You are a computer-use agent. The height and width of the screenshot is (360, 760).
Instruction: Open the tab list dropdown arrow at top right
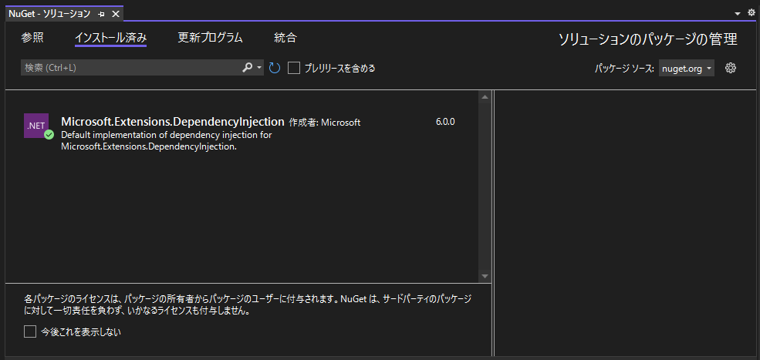point(738,14)
